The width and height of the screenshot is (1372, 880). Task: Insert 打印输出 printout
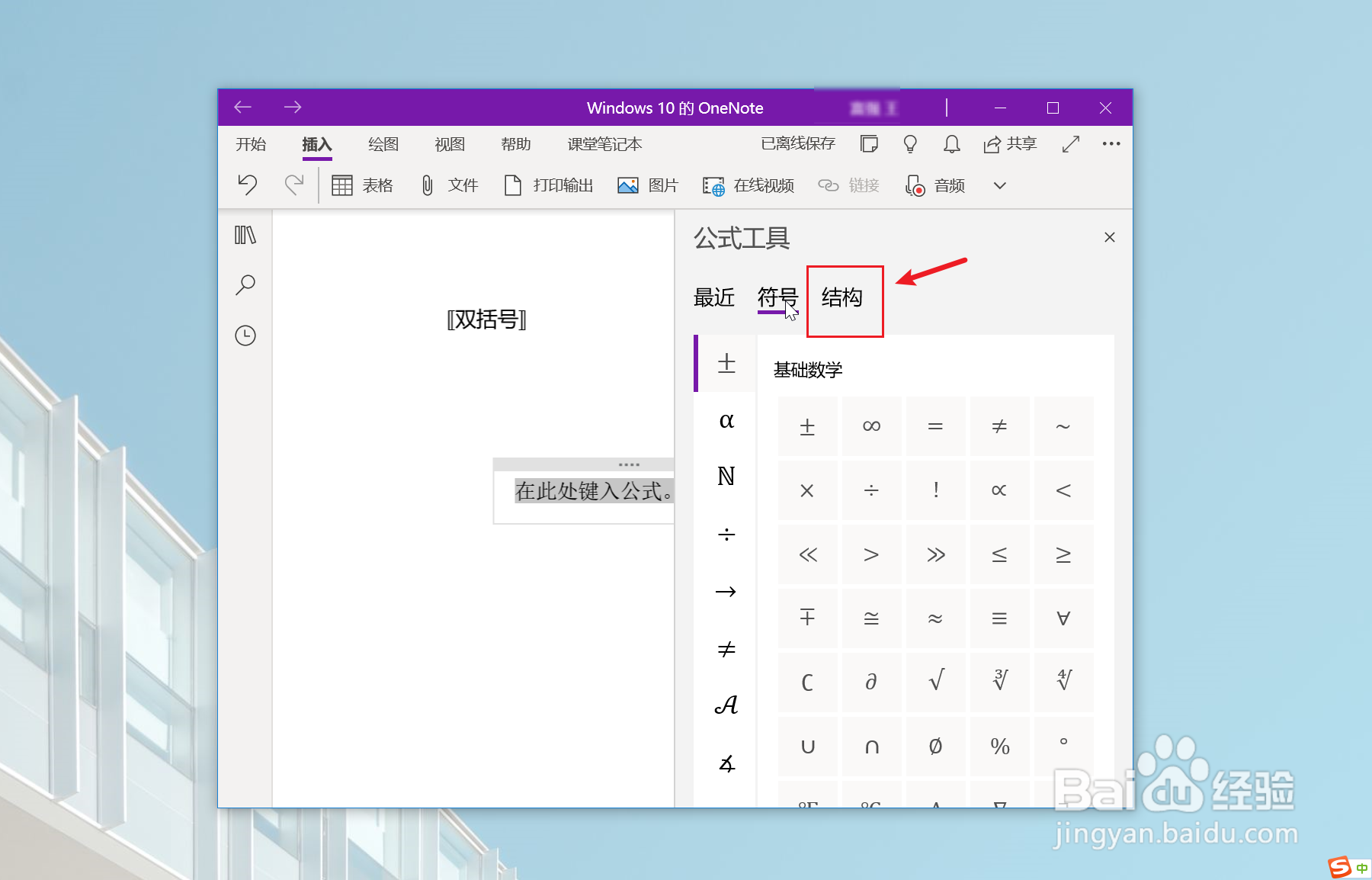[x=549, y=185]
